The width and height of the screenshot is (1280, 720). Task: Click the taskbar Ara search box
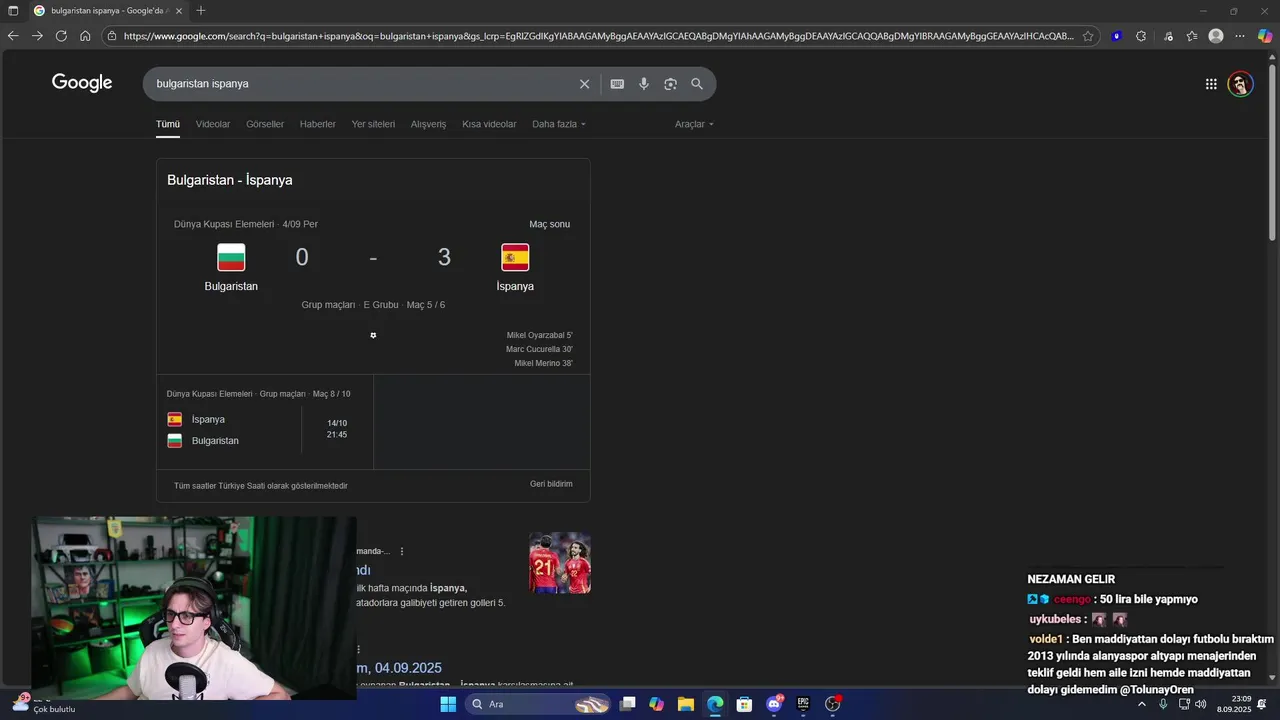click(538, 704)
